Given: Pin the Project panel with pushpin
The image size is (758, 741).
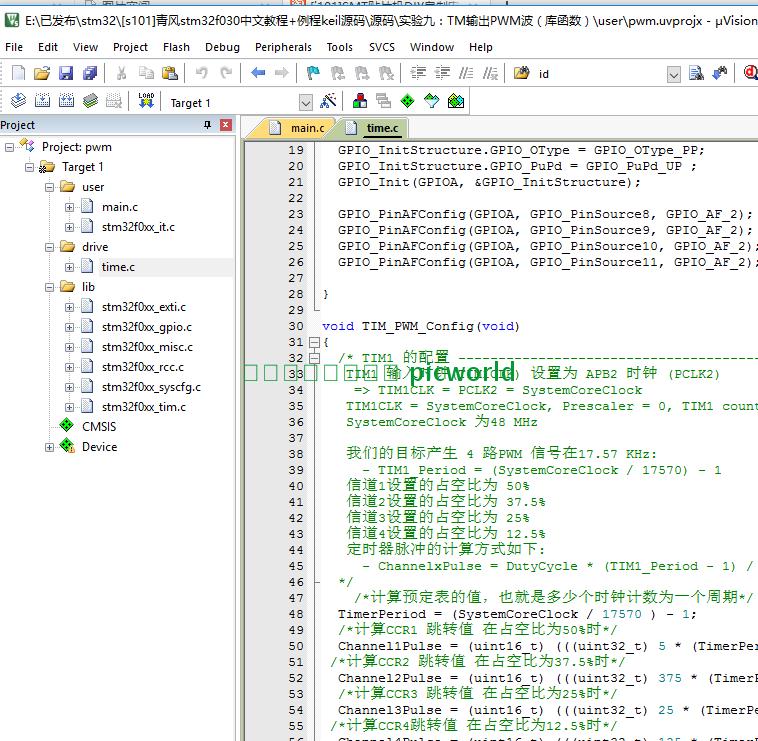Looking at the screenshot, I should click(208, 125).
